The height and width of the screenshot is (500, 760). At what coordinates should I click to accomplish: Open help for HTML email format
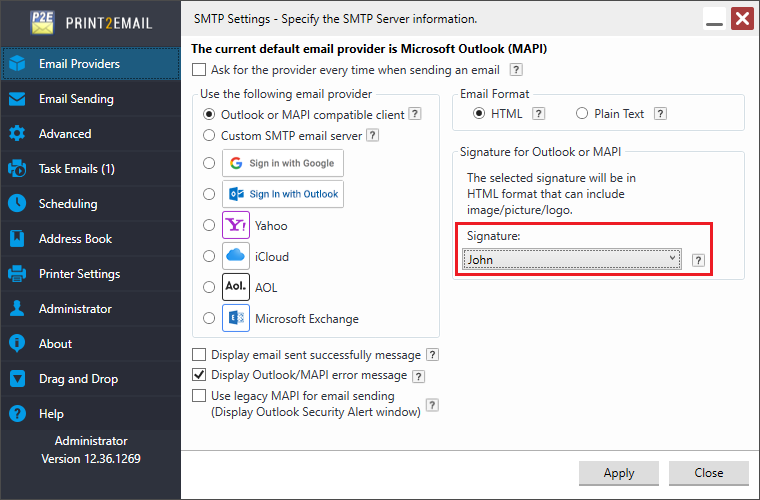pyautogui.click(x=538, y=114)
